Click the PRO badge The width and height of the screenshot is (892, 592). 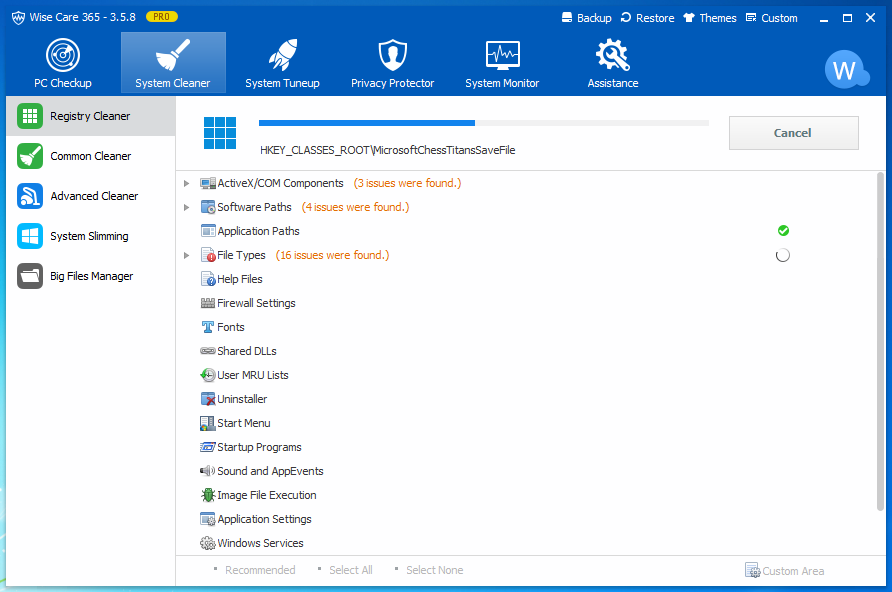[162, 17]
